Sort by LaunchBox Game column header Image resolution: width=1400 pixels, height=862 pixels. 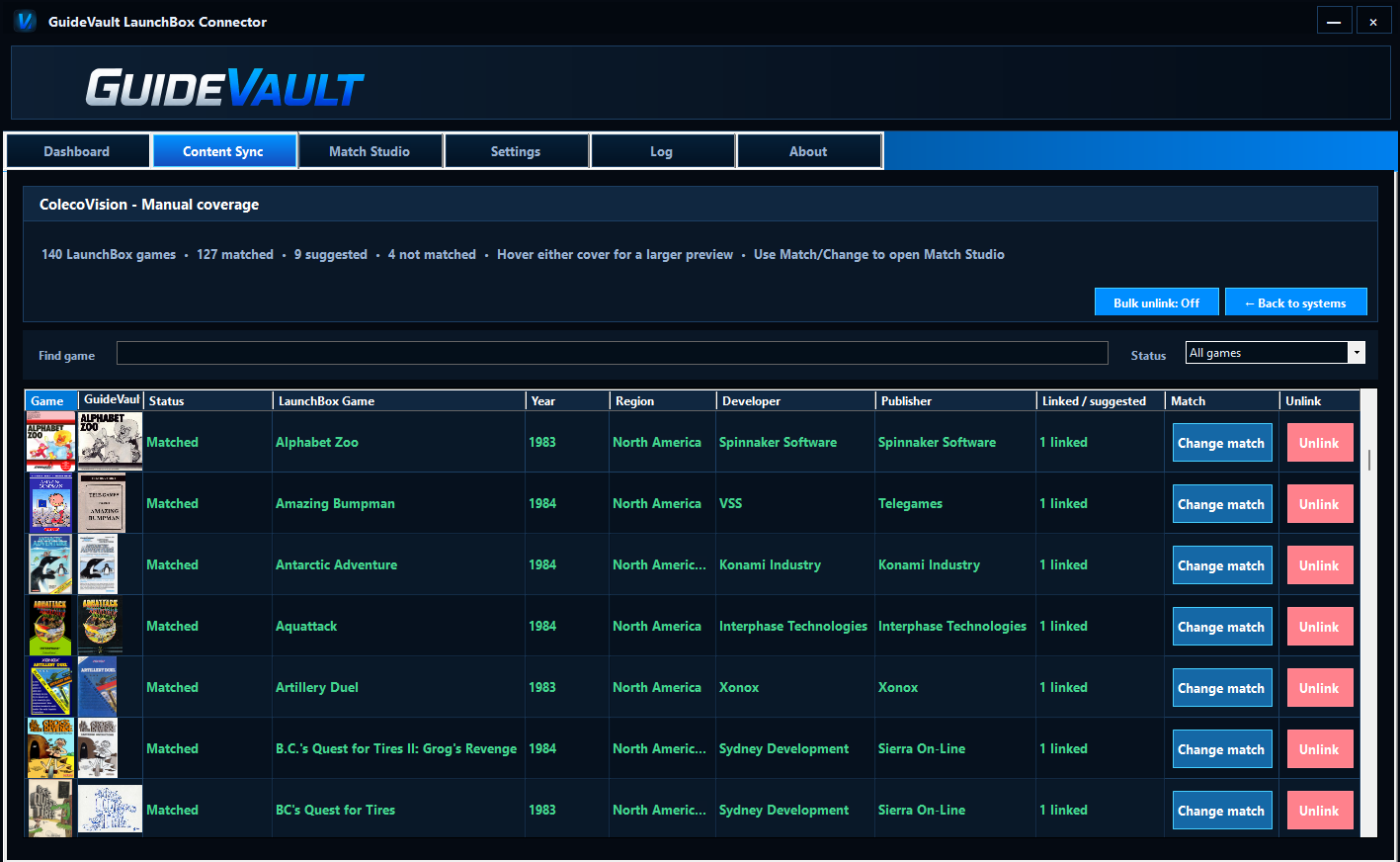coord(399,400)
